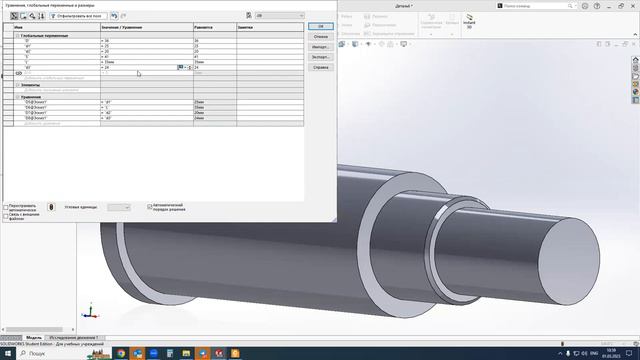This screenshot has width=640, height=360.
Task: Collapse the Глобальные переменные section
Action: [18, 36]
